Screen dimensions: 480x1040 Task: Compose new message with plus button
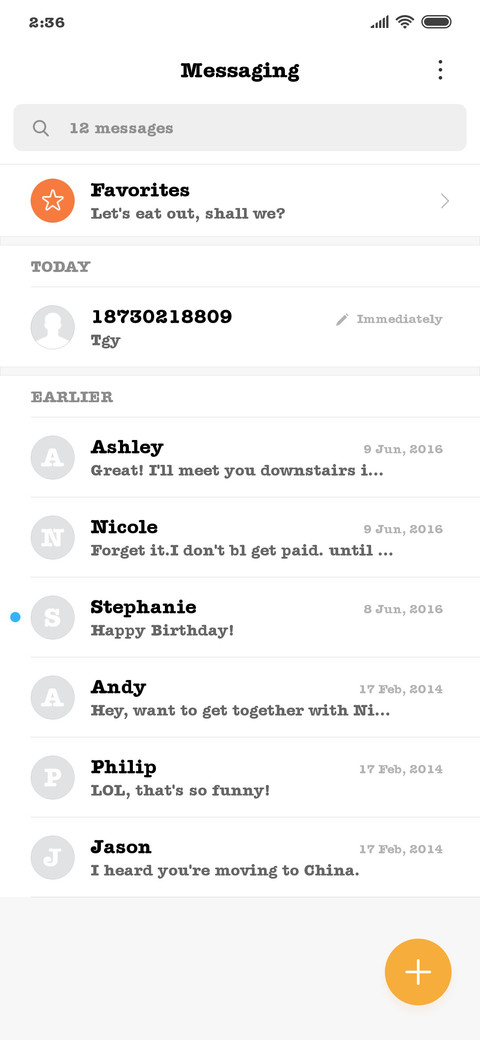418,972
